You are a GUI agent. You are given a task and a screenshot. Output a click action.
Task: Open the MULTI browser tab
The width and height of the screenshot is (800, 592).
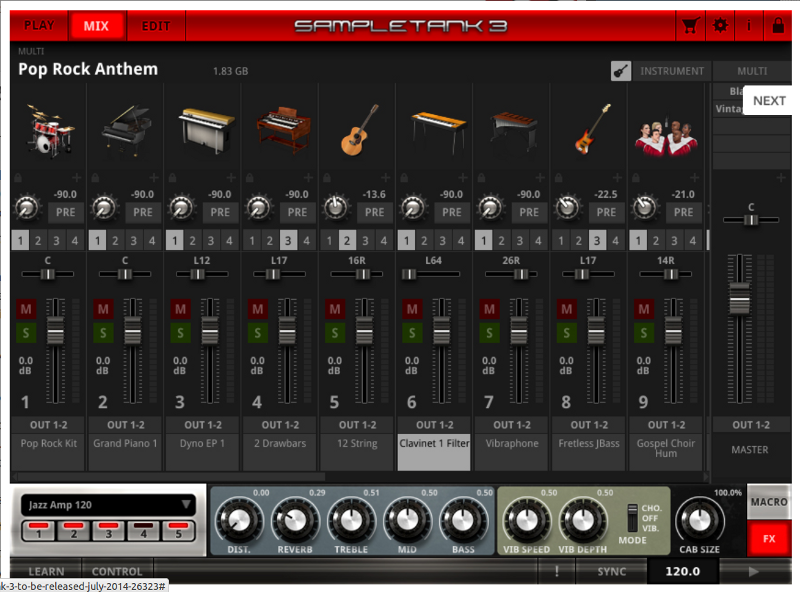tap(752, 71)
